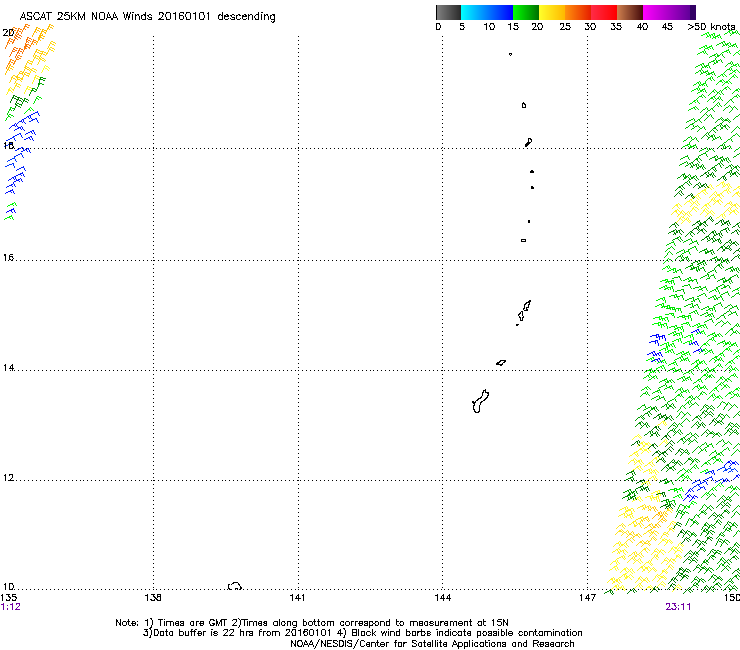The height and width of the screenshot is (650, 740).
Task: Click longitude label '144' on the bottom axis
Action: click(x=443, y=598)
